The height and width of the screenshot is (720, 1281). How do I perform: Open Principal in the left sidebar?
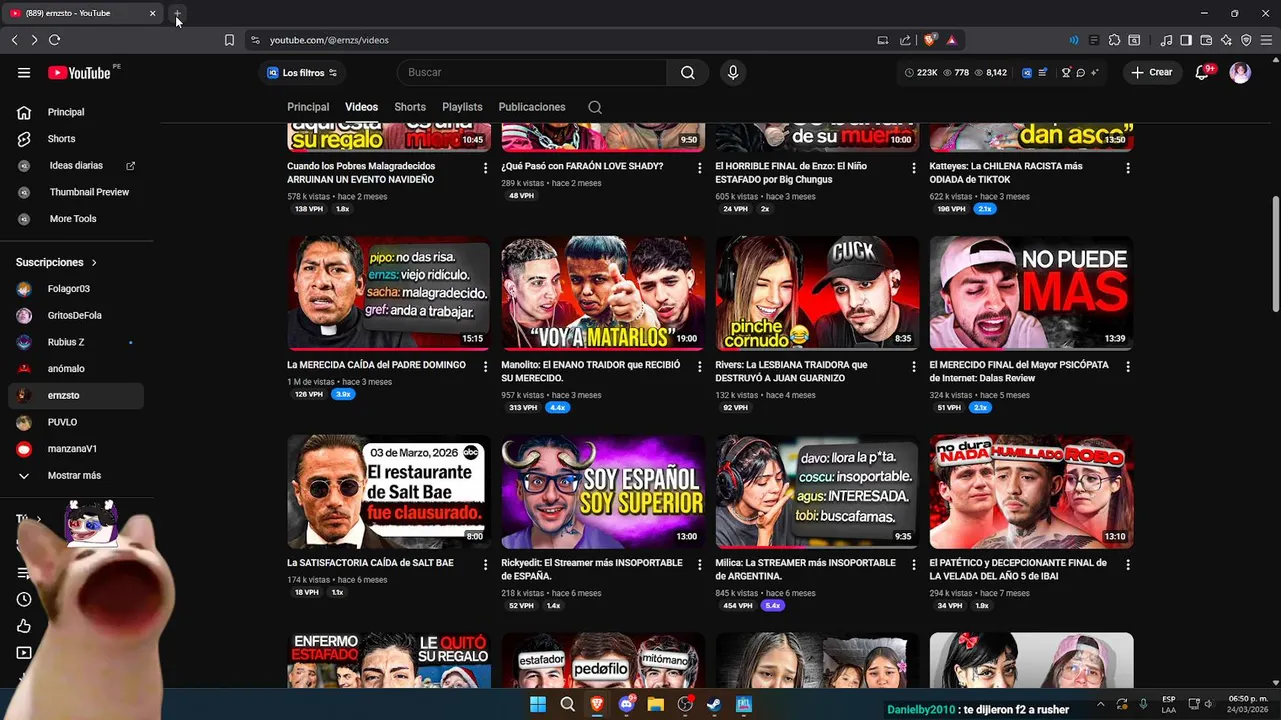pos(76,112)
